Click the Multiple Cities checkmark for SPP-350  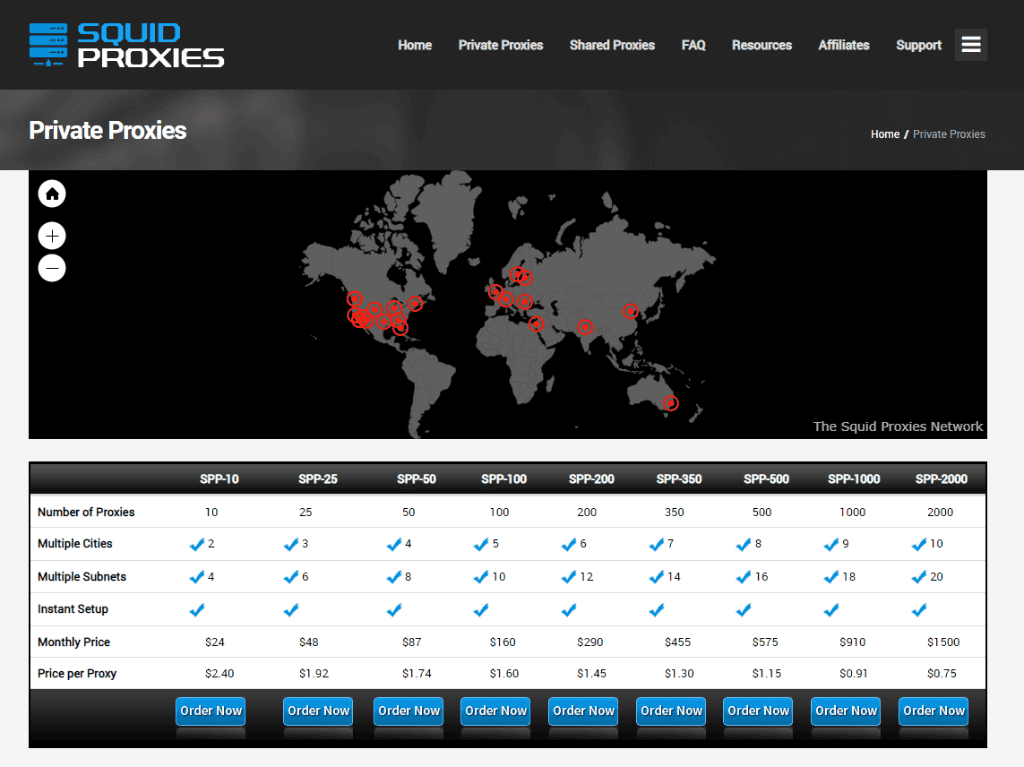pos(656,544)
